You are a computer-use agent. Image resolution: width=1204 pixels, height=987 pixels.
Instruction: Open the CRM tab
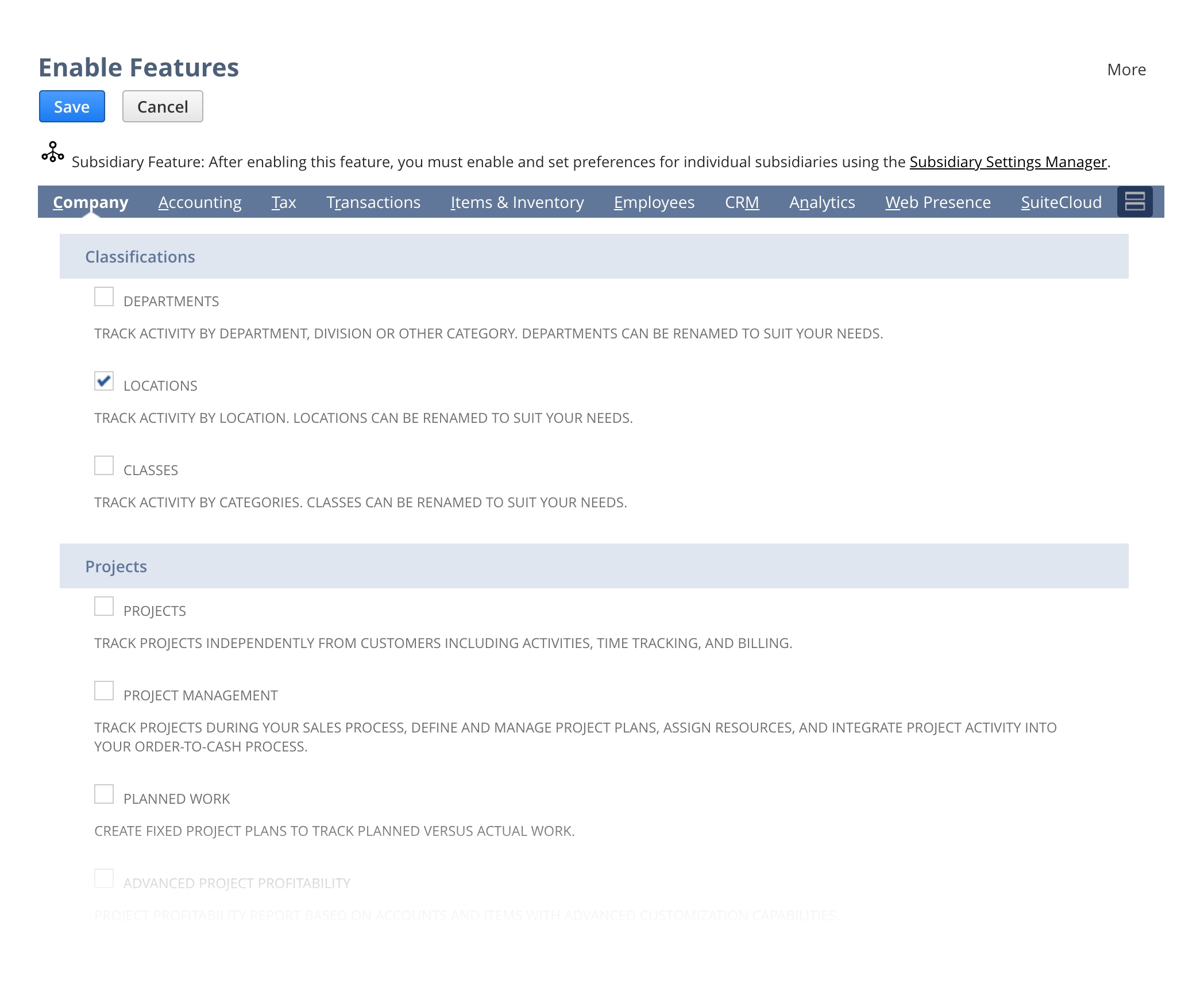742,202
